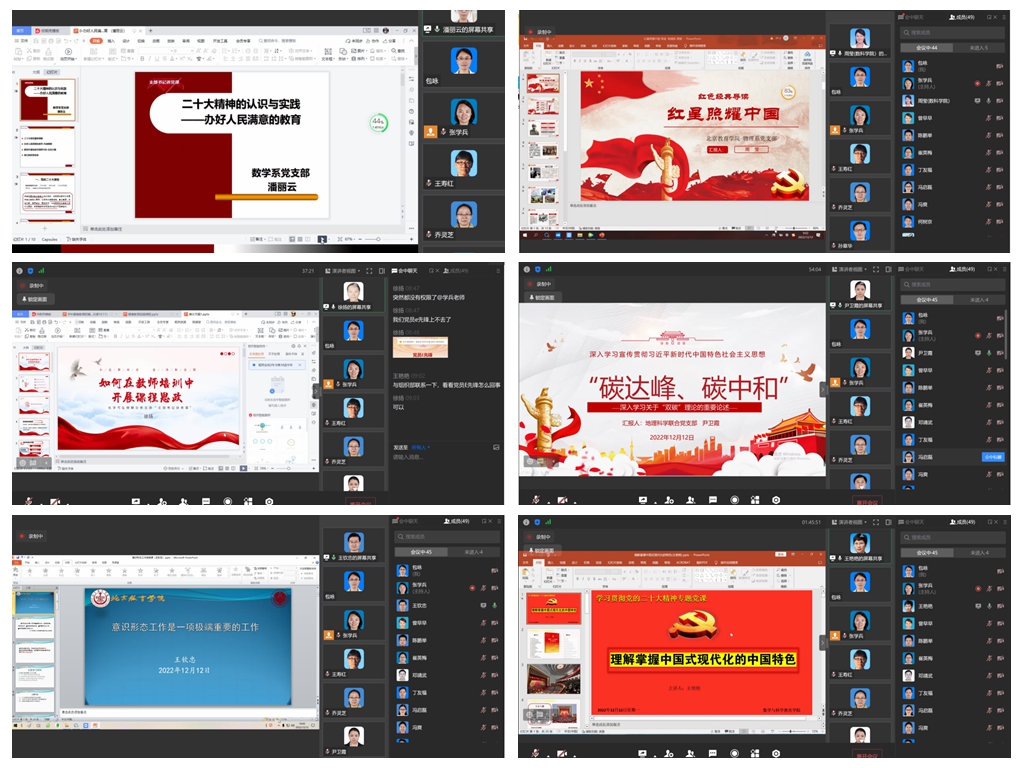Toggle 包咏's camera in 碳达峰 member list
Viewport: 1024px width, 768px height.
tap(1000, 318)
